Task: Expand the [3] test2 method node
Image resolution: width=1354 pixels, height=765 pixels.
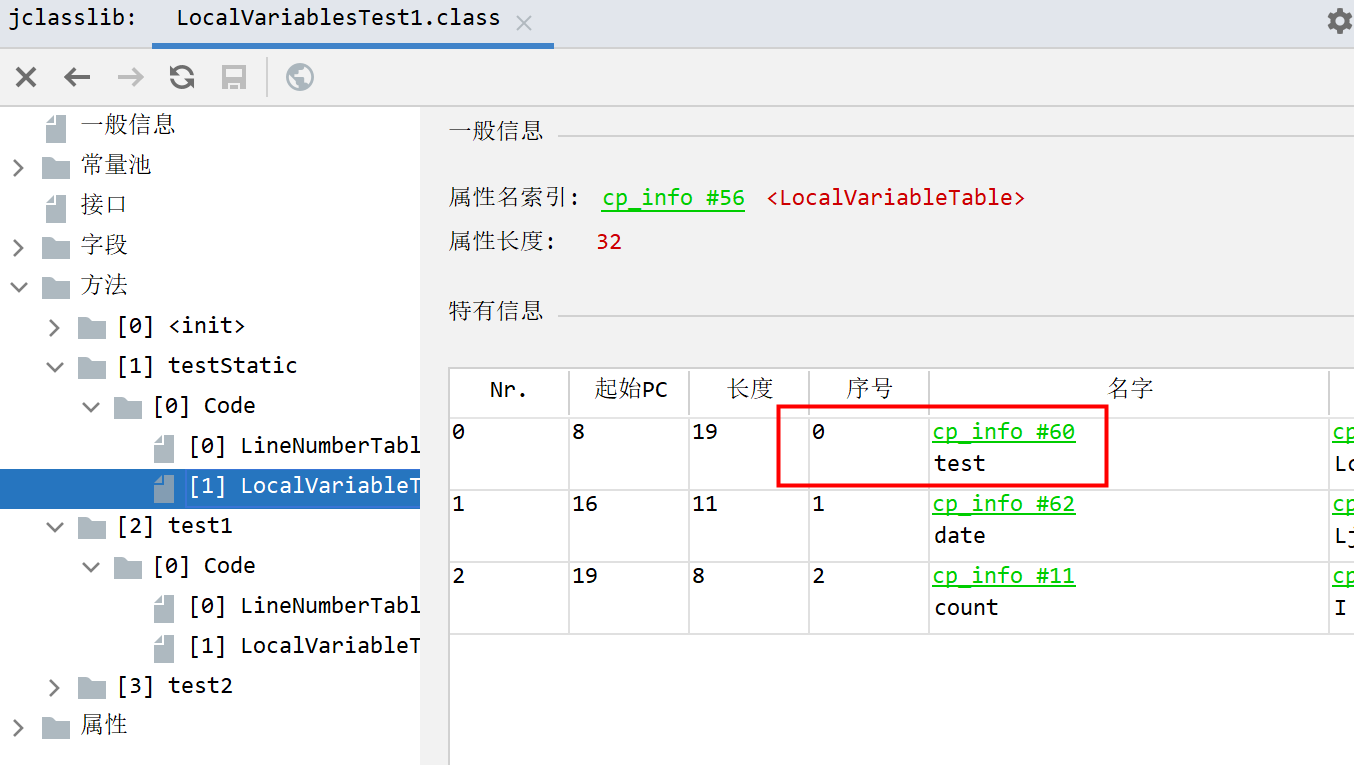Action: pos(54,687)
